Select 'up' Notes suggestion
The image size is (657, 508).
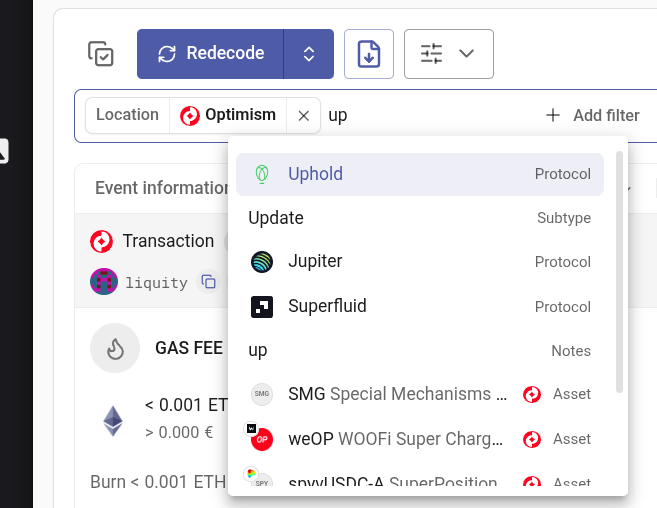click(420, 350)
